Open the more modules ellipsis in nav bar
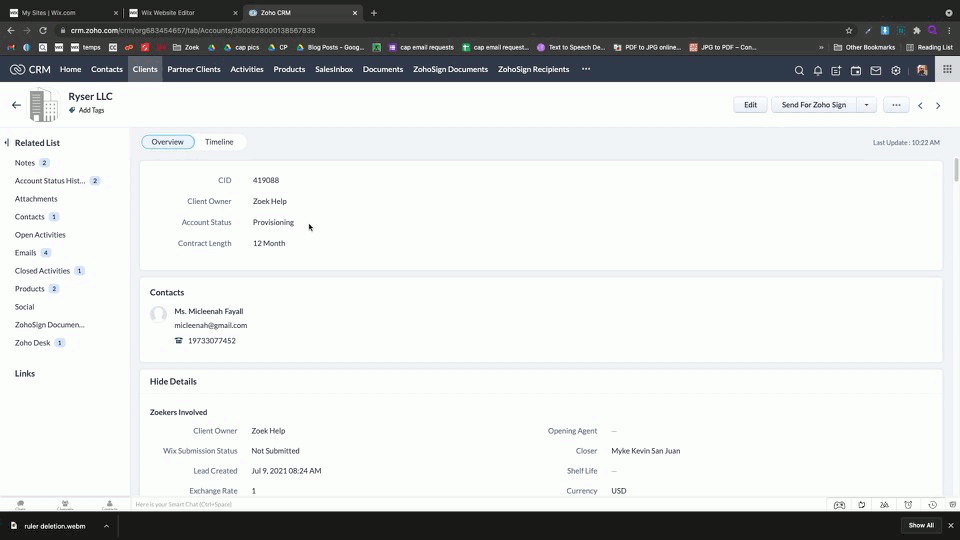 tap(586, 69)
